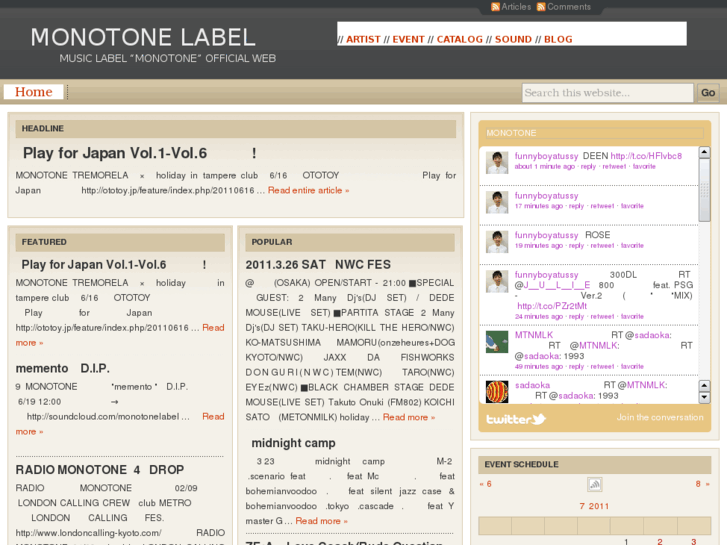Image resolution: width=727 pixels, height=545 pixels.
Task: Open the t.co/PZr2tMt tweet link
Action: click(x=552, y=306)
